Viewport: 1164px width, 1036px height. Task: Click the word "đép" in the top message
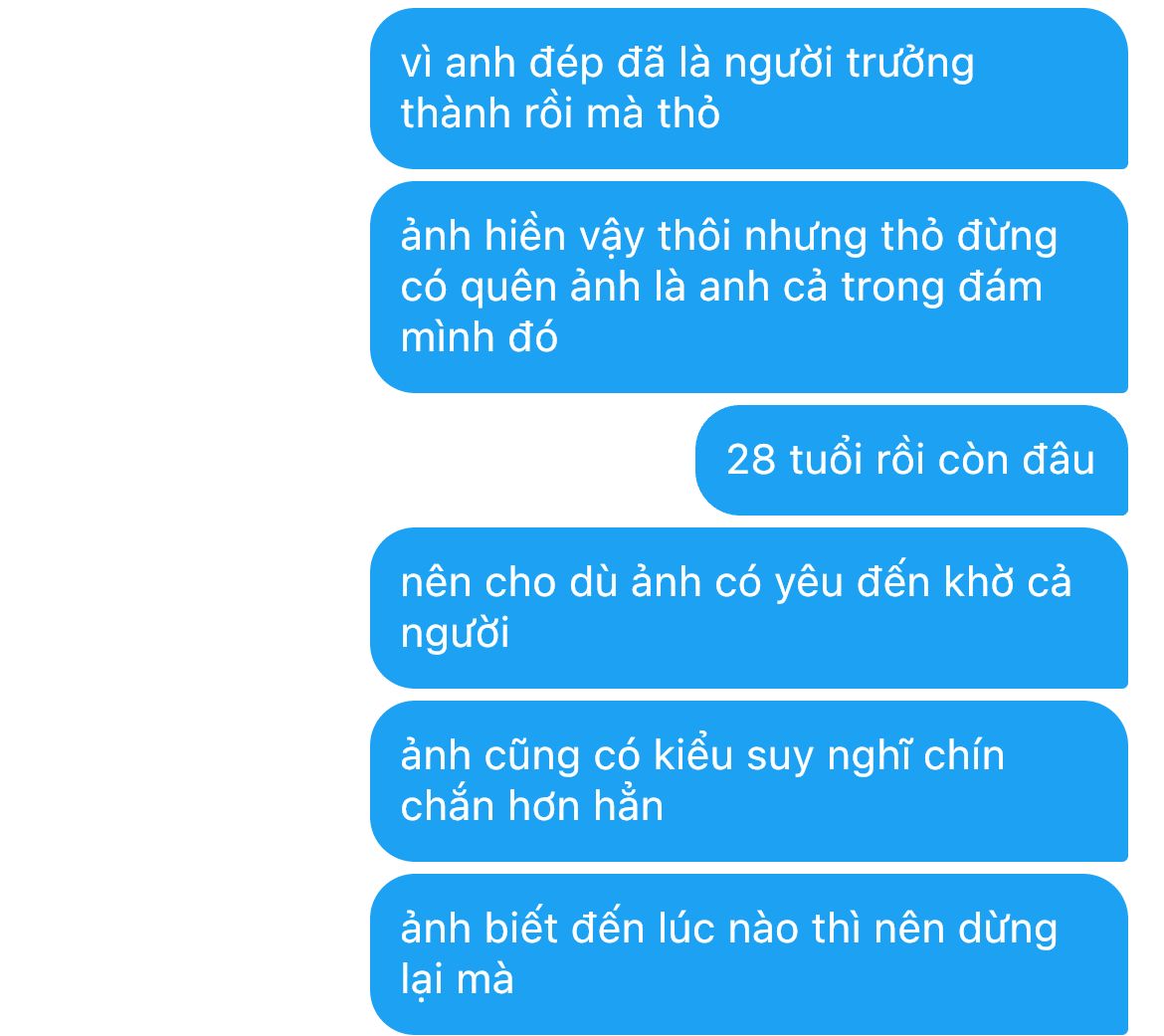click(566, 65)
